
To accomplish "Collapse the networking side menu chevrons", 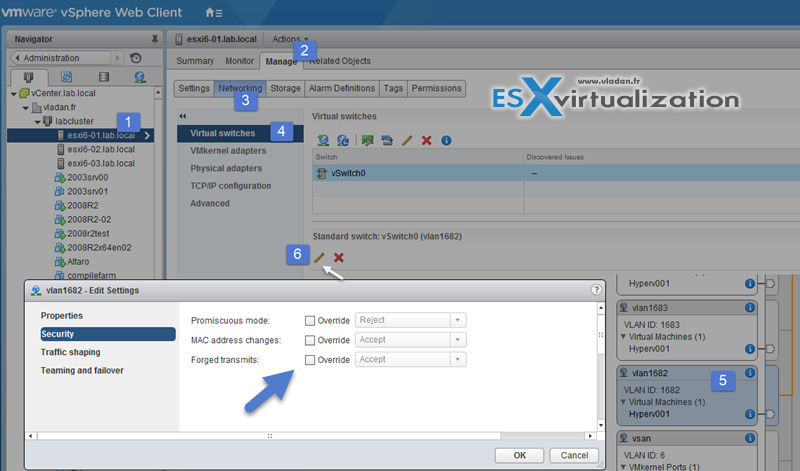I will [183, 116].
